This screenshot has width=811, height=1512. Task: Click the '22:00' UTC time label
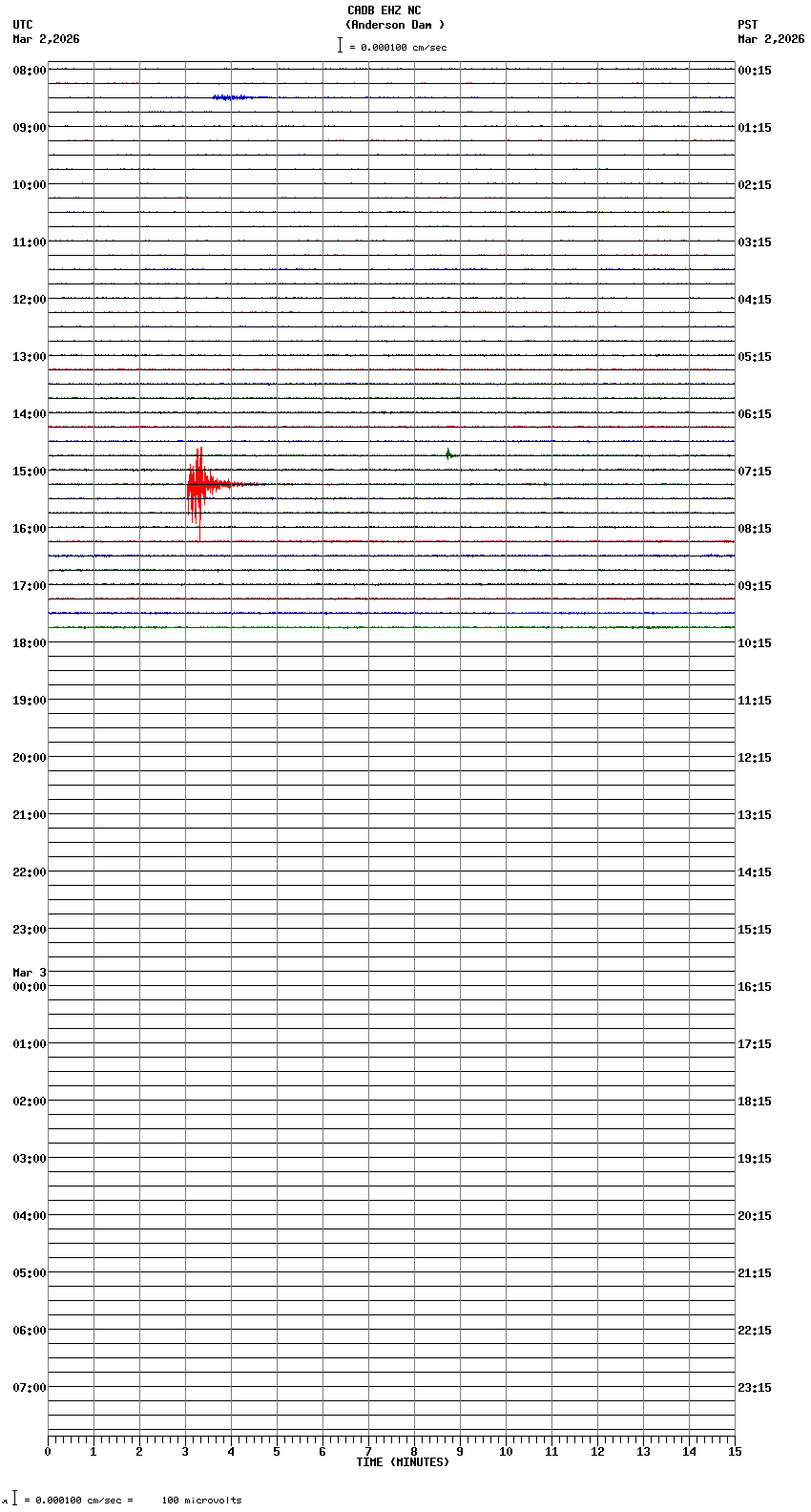coord(30,872)
